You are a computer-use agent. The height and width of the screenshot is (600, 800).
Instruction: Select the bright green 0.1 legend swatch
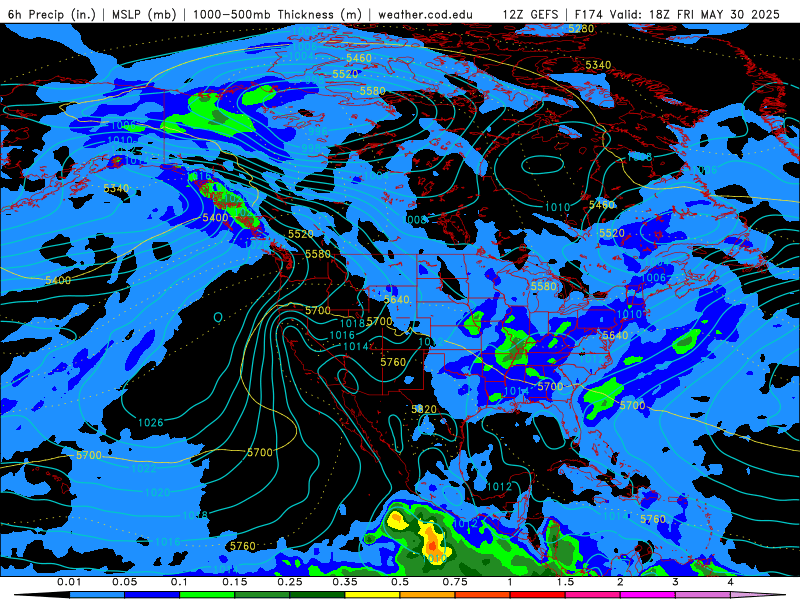(x=207, y=595)
